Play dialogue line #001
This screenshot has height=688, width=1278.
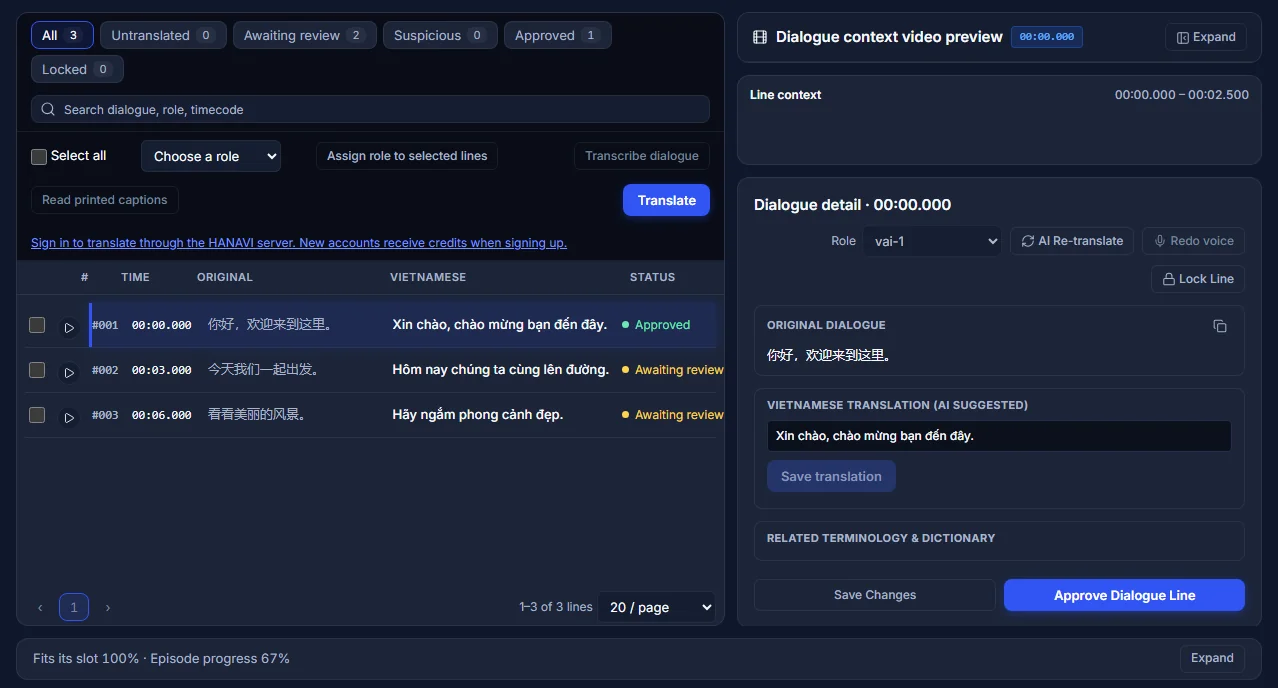[69, 327]
